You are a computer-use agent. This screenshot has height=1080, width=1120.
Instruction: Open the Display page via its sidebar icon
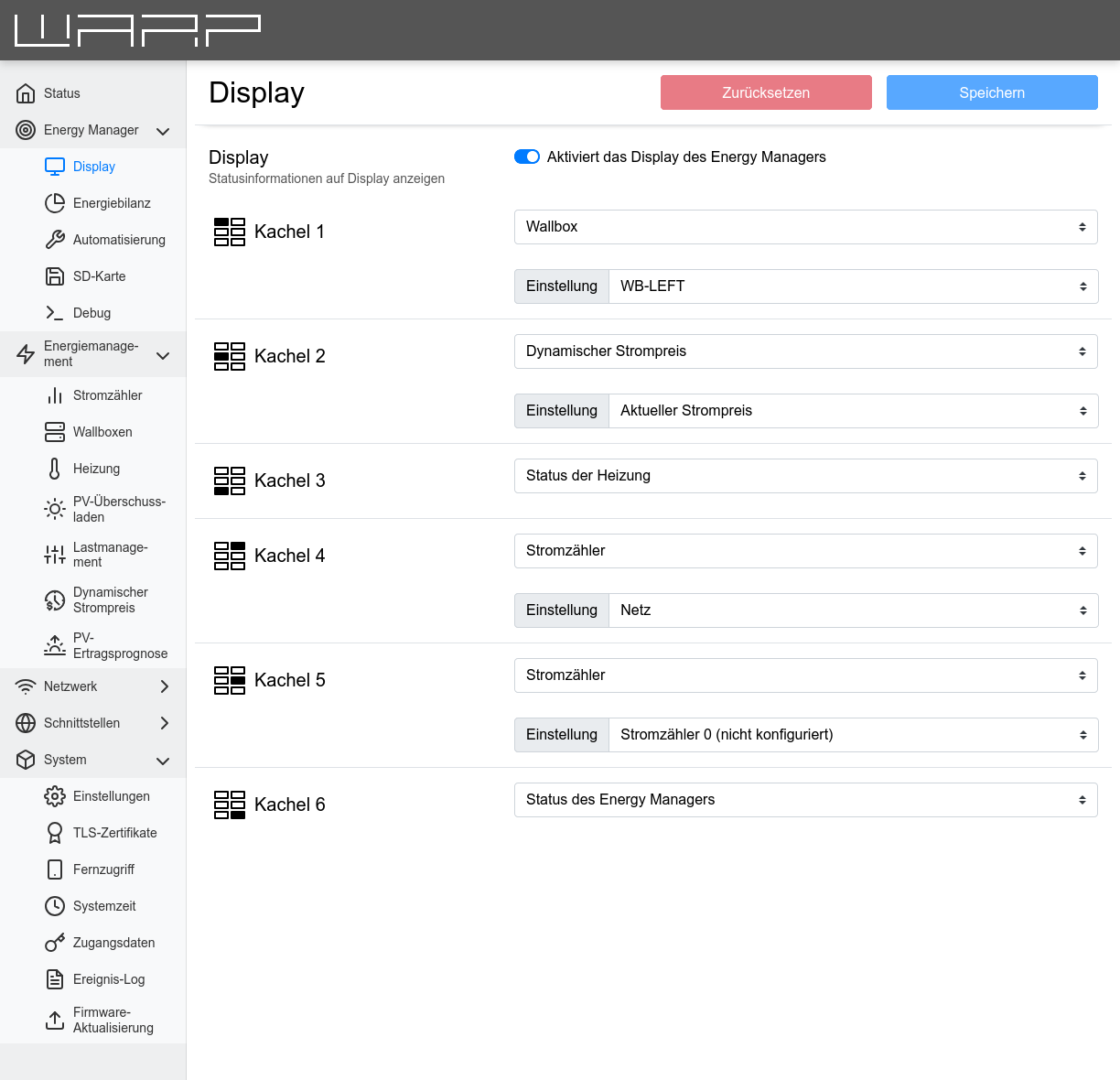(x=55, y=166)
